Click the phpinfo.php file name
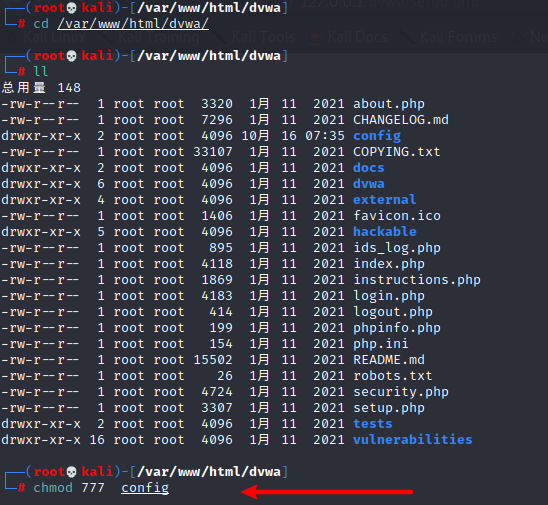The width and height of the screenshot is (548, 505). (397, 328)
